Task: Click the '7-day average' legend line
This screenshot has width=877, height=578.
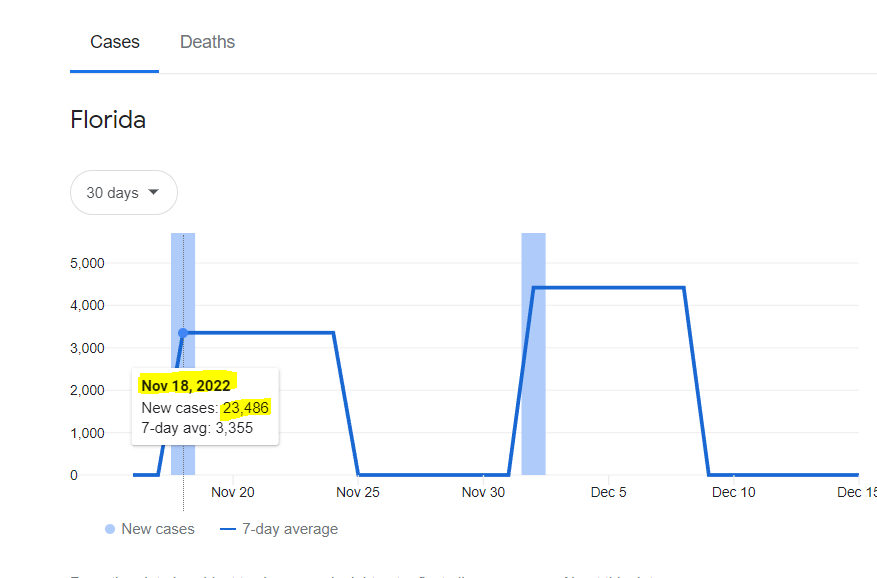Action: (228, 529)
